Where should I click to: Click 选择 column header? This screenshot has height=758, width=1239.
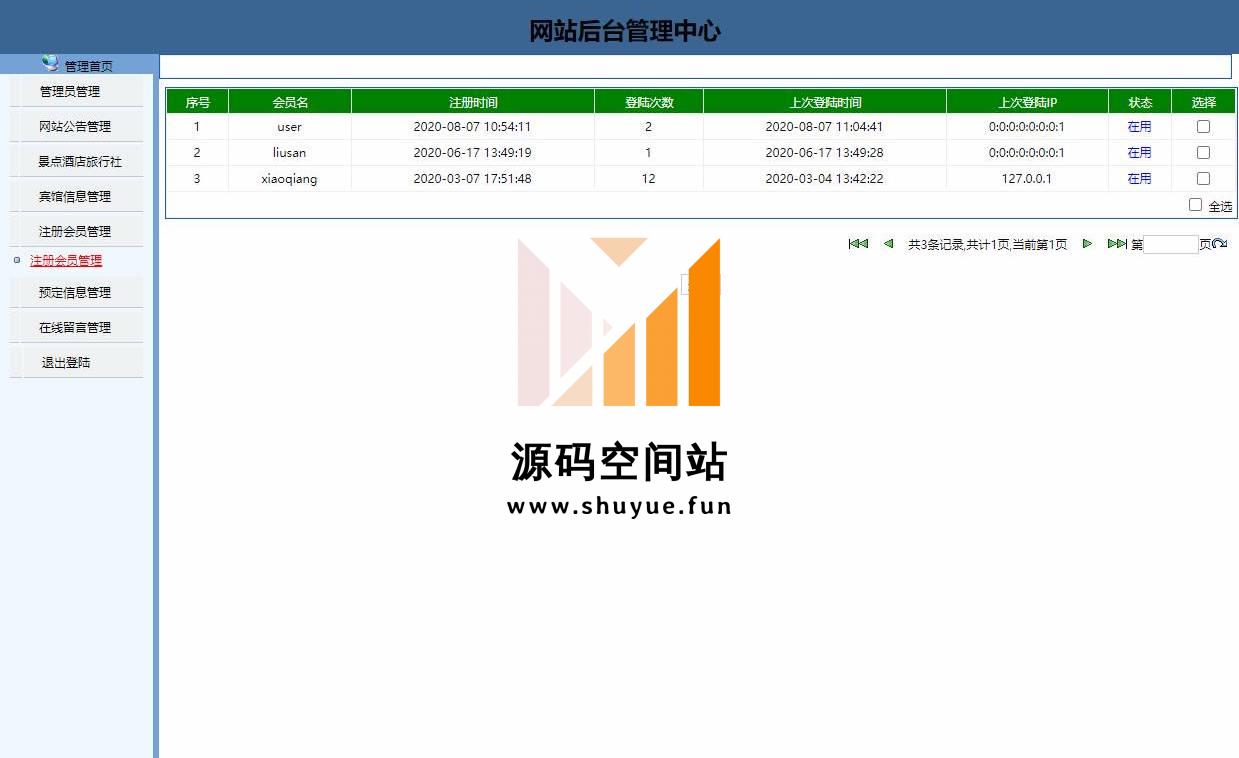pyautogui.click(x=1204, y=102)
